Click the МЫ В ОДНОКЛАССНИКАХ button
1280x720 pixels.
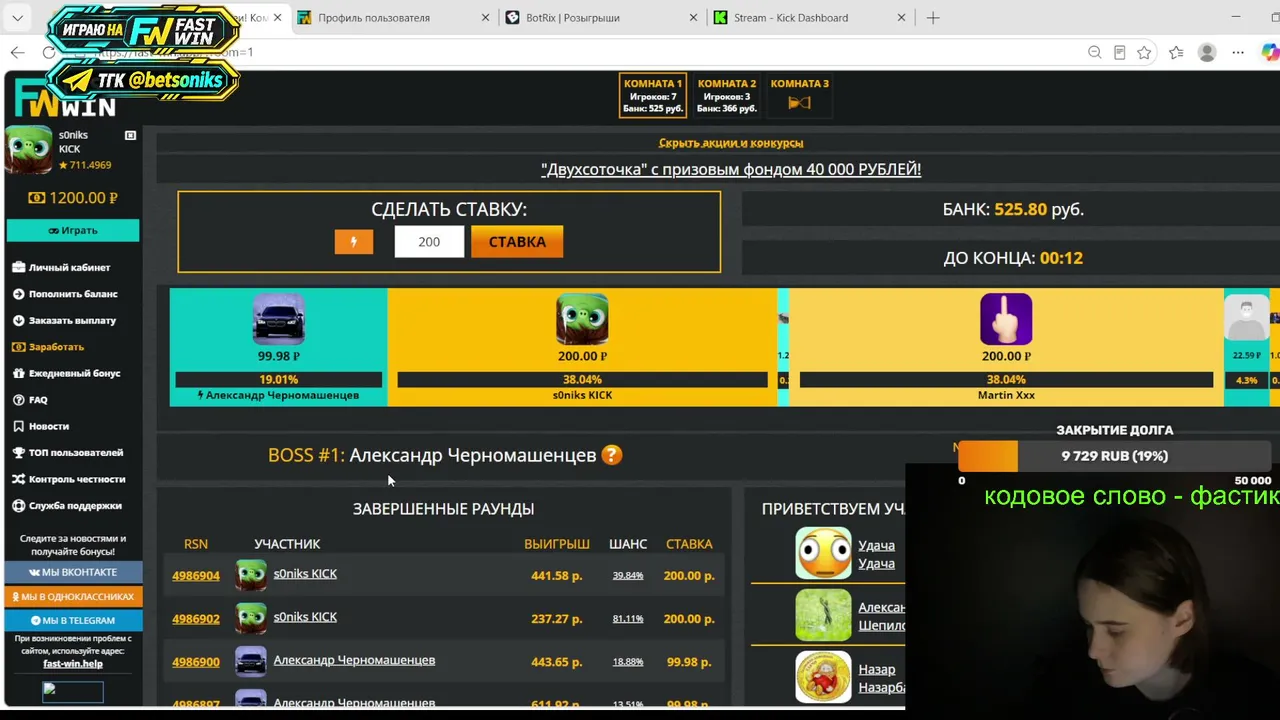[73, 596]
